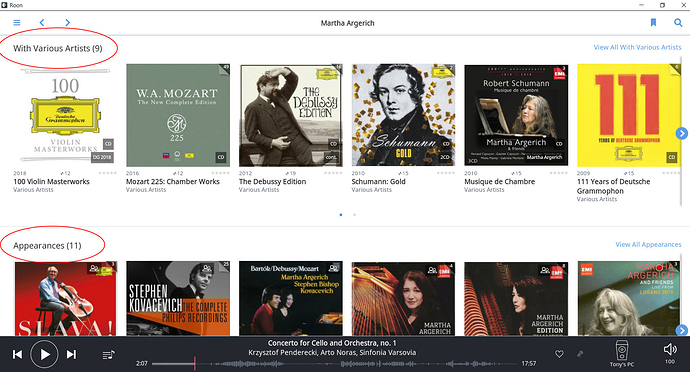Open the Slava! album cover
Screen dimensions: 690x372
(65, 298)
